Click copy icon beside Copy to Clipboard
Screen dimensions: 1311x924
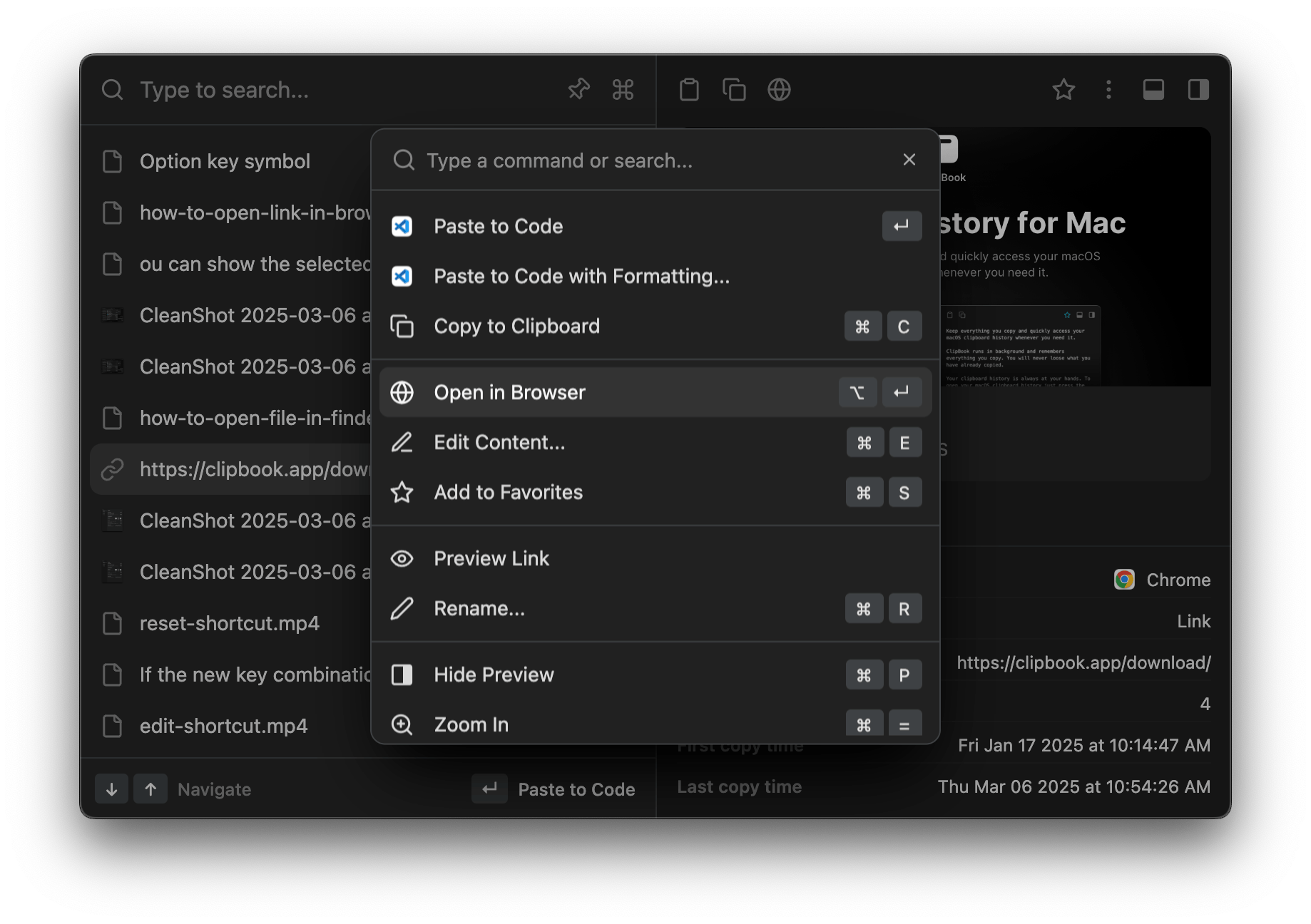pyautogui.click(x=402, y=326)
